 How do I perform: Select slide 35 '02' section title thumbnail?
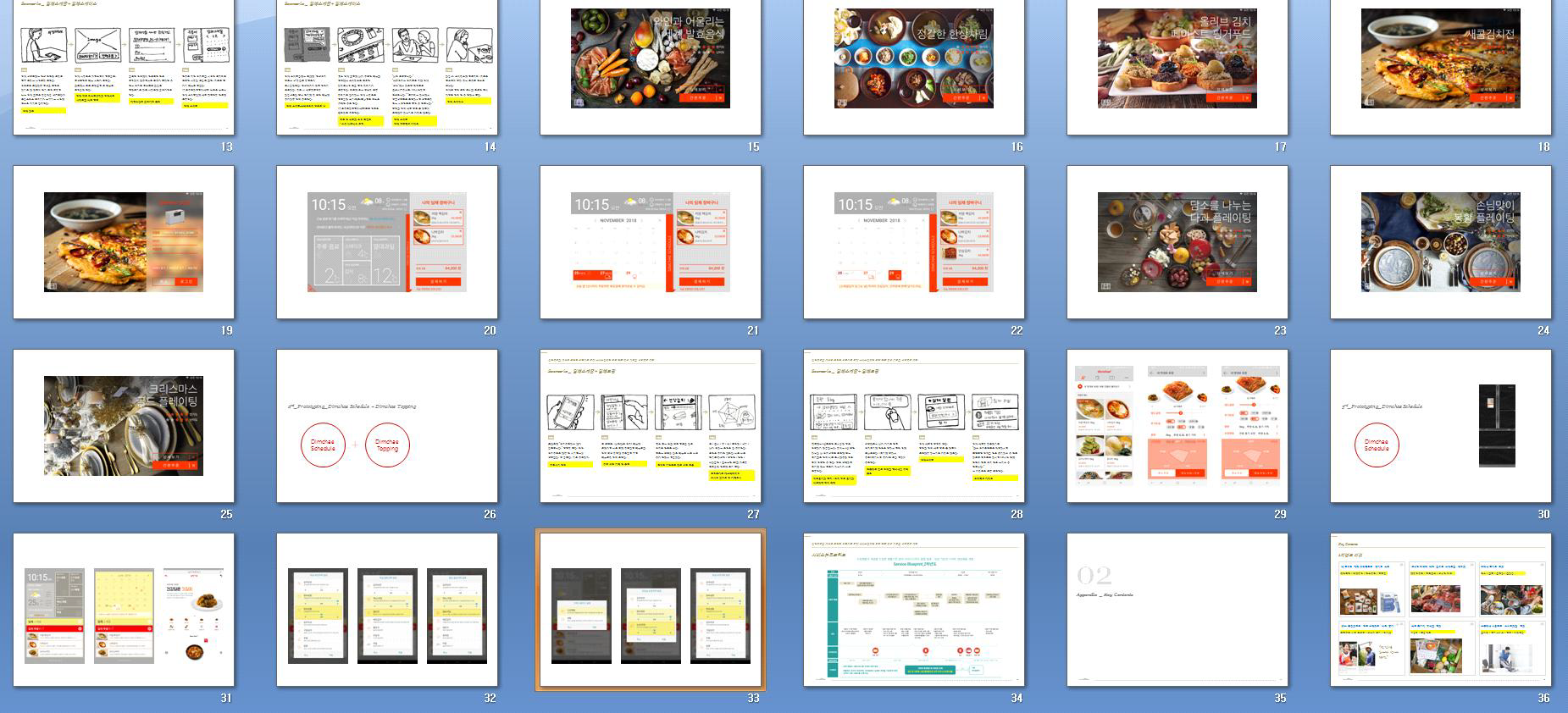point(1177,610)
